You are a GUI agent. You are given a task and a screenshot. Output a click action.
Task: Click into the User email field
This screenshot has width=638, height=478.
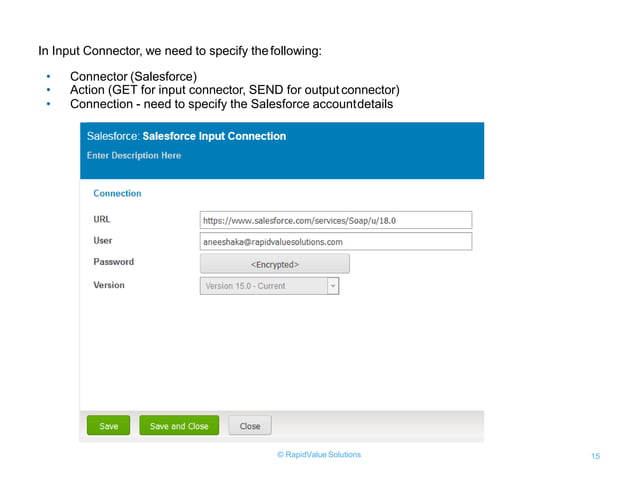(x=336, y=242)
